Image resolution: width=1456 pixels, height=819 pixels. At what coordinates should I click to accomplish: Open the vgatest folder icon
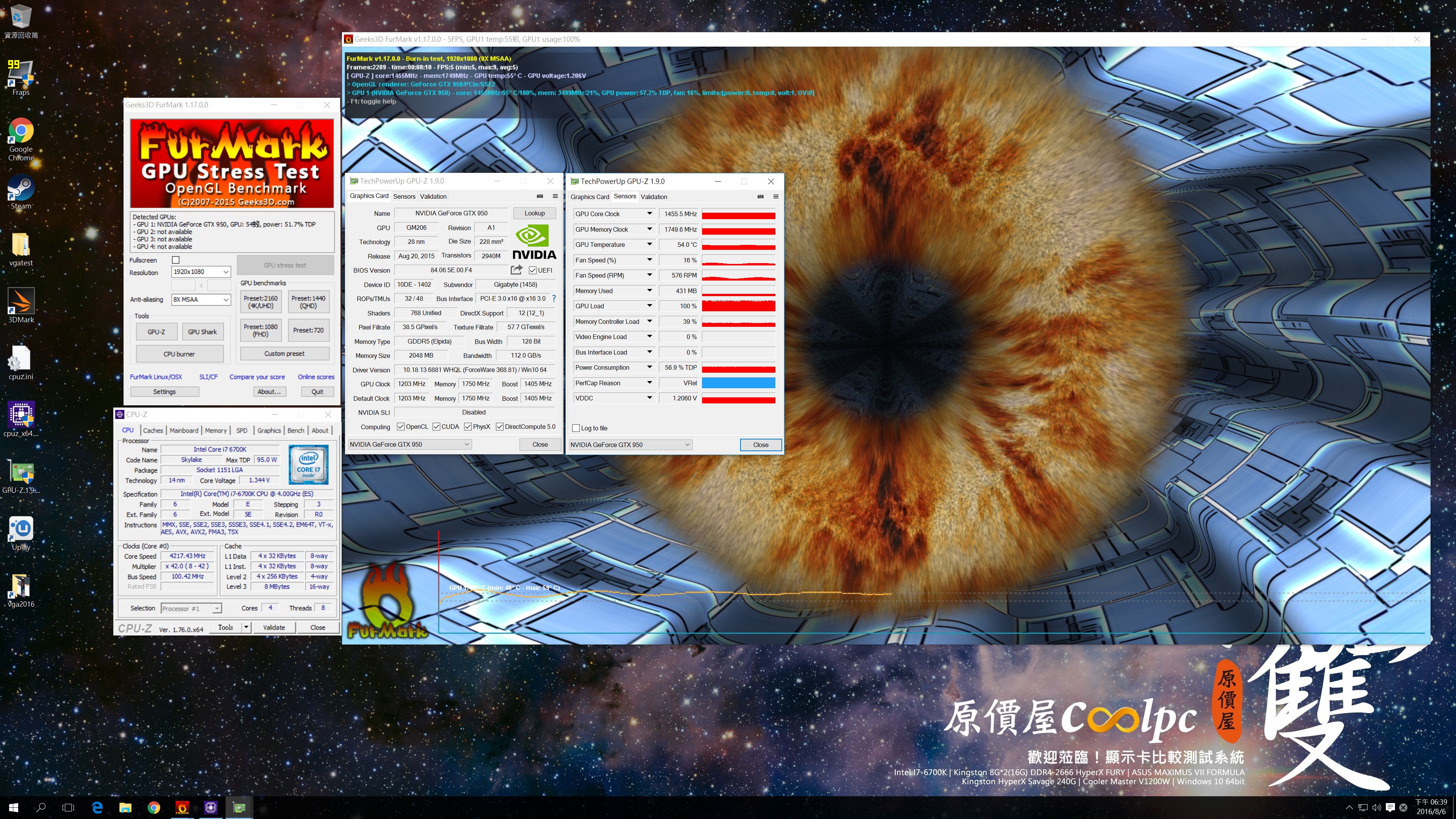[21, 249]
